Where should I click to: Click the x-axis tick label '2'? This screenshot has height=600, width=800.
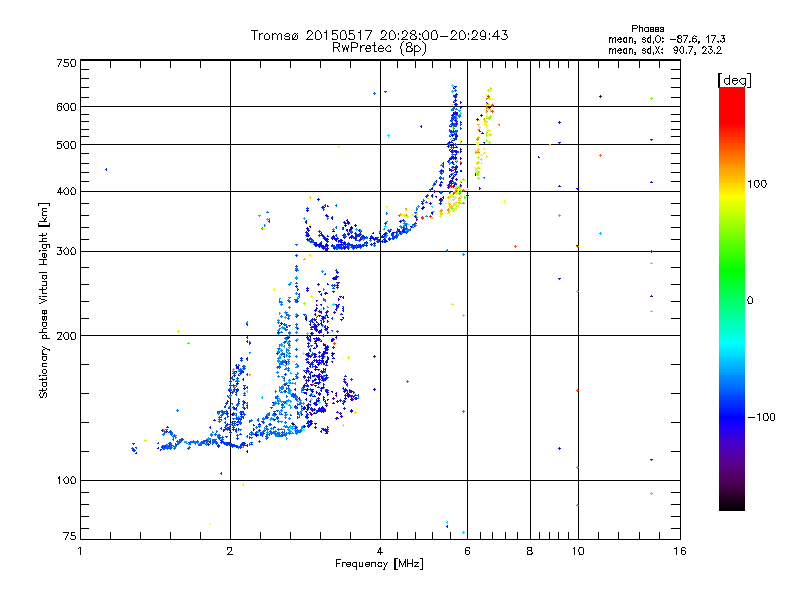230,551
